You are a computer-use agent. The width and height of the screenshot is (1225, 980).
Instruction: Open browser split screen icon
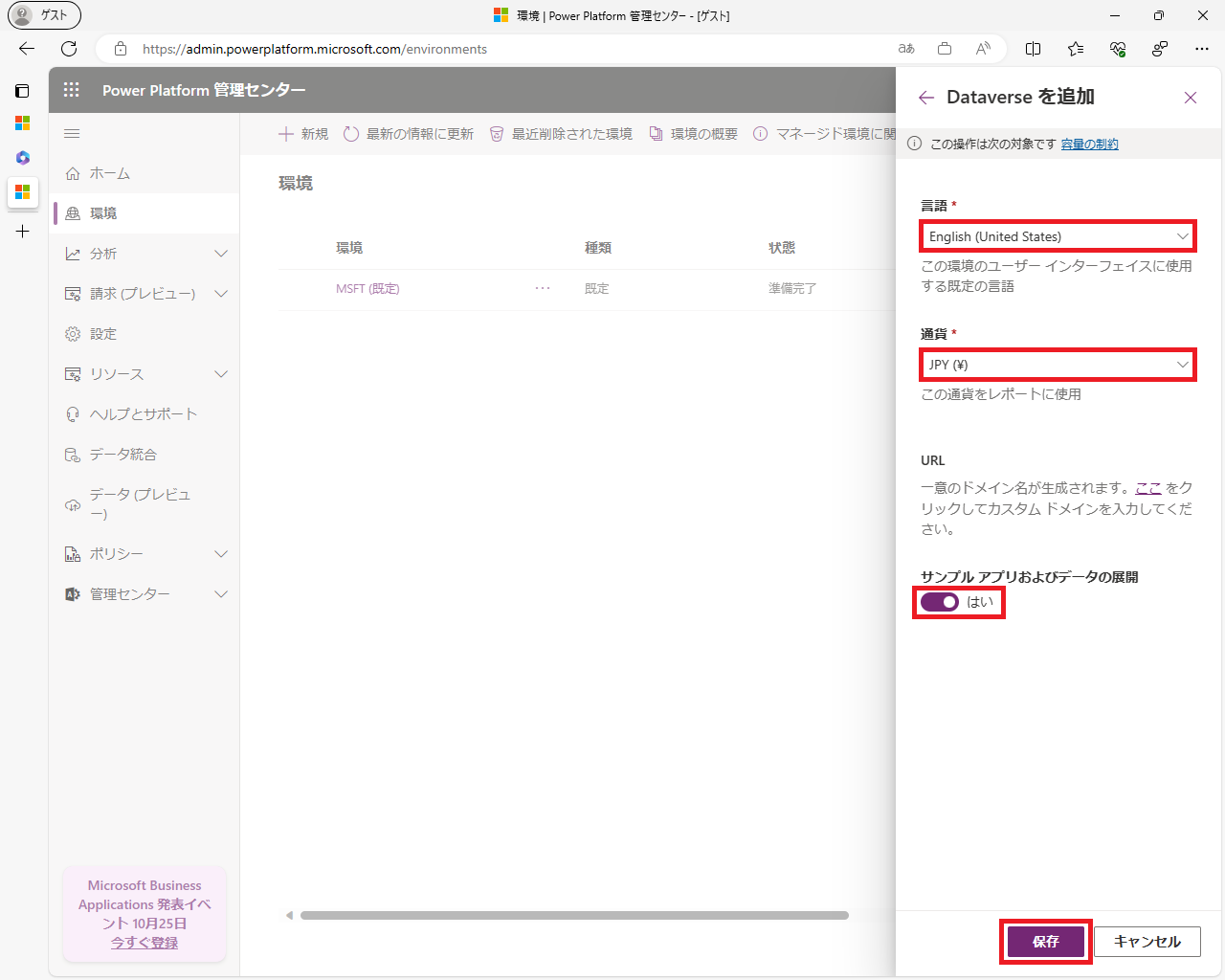[1034, 49]
